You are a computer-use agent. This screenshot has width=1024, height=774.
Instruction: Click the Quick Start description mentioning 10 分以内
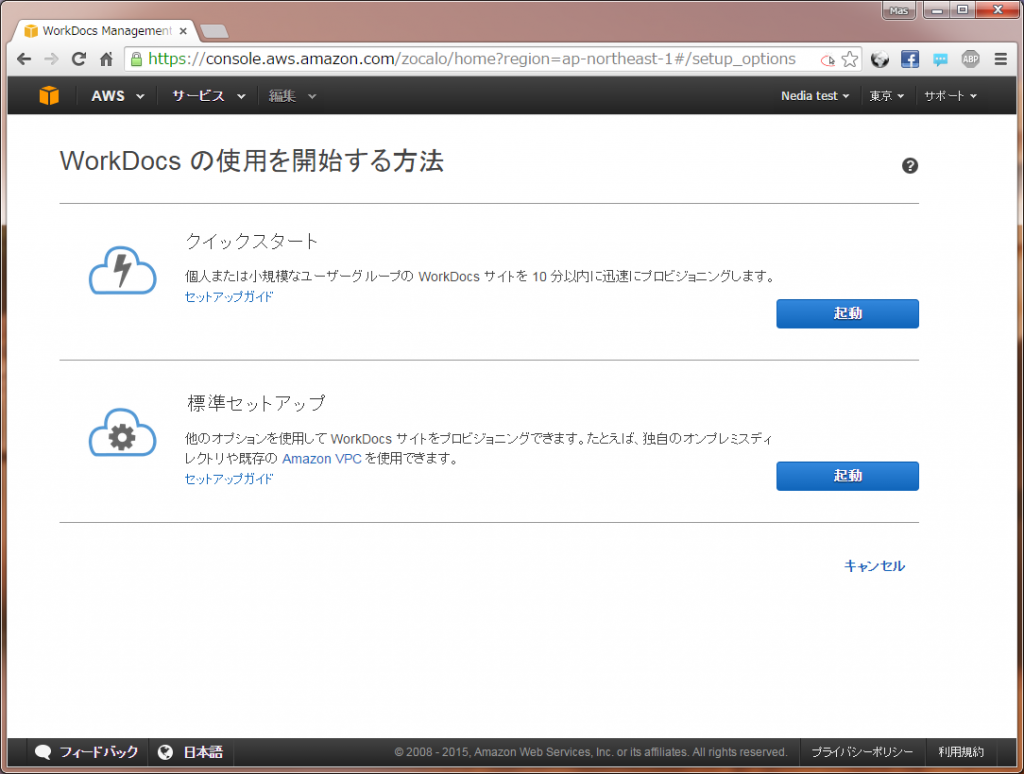coord(480,276)
